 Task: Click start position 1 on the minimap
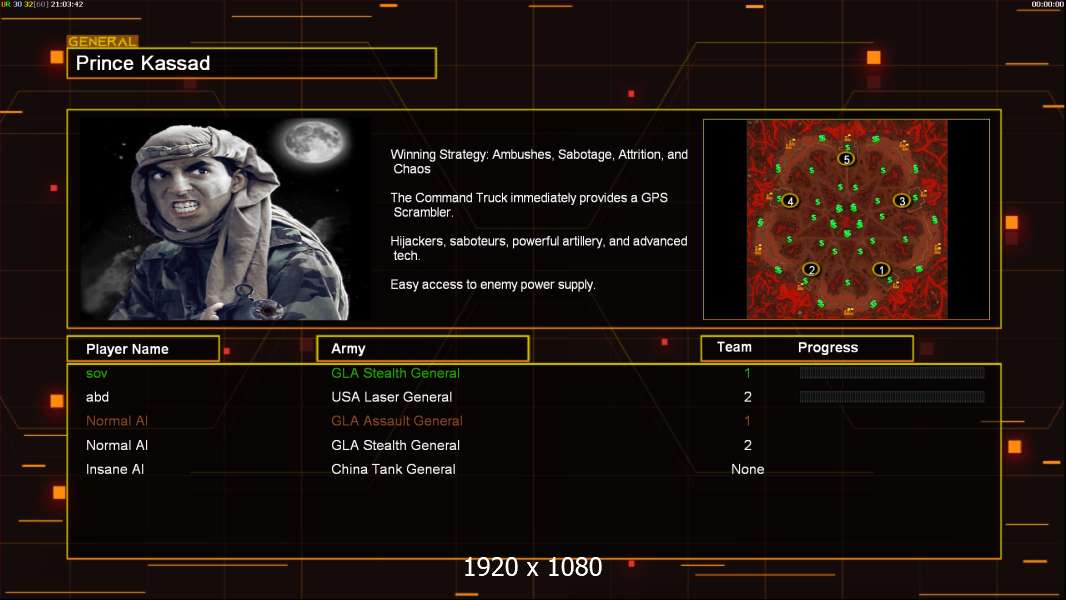881,269
